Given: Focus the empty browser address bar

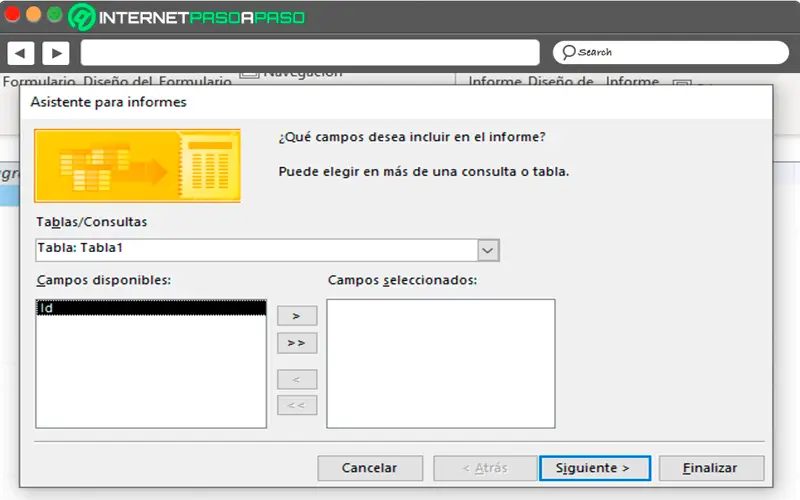Looking at the screenshot, I should pyautogui.click(x=310, y=53).
